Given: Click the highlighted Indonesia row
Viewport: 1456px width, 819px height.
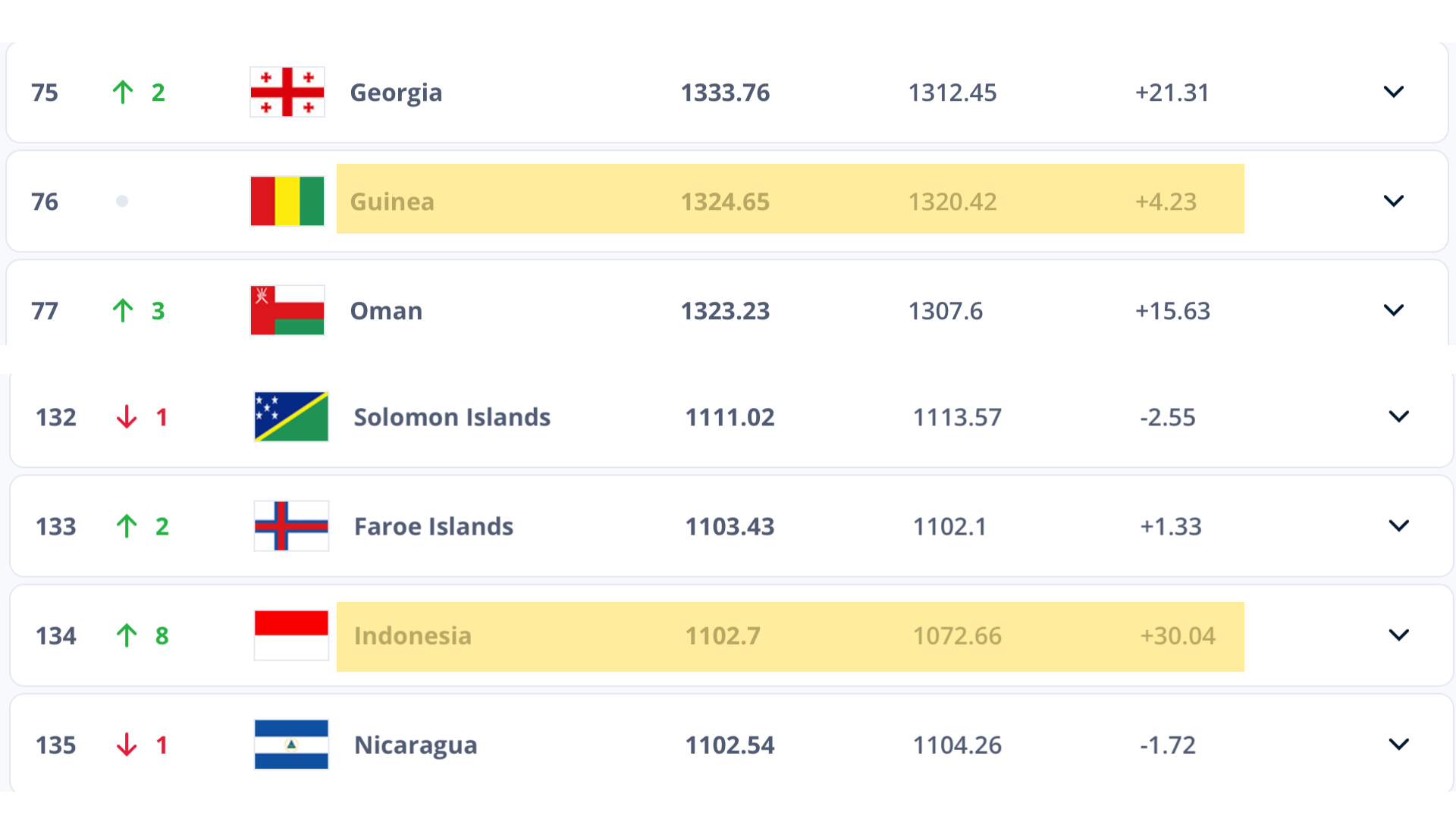Looking at the screenshot, I should [790, 635].
